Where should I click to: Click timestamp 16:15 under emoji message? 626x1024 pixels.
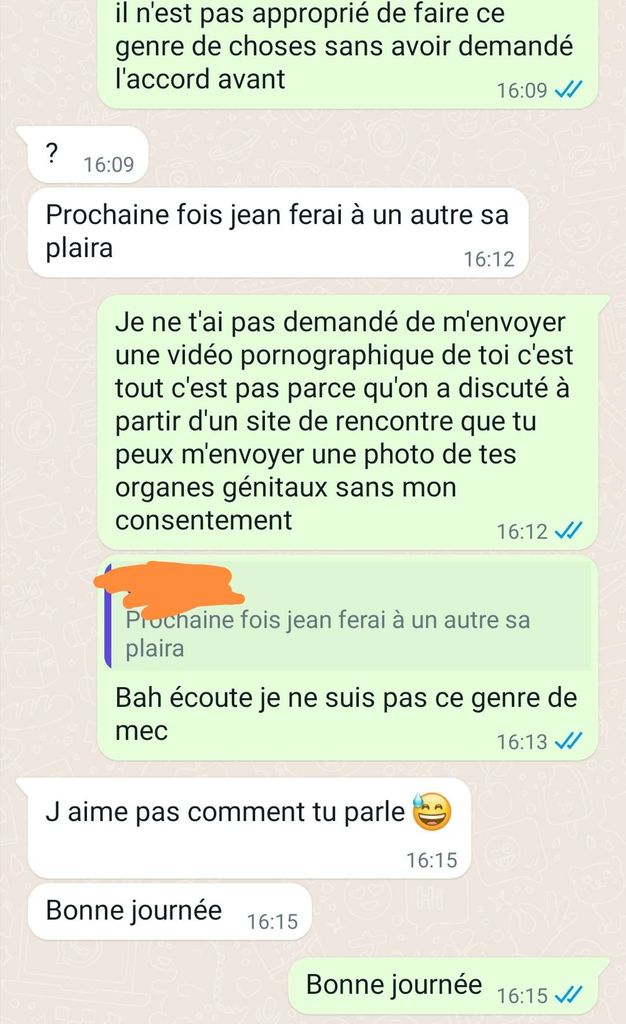[431, 860]
